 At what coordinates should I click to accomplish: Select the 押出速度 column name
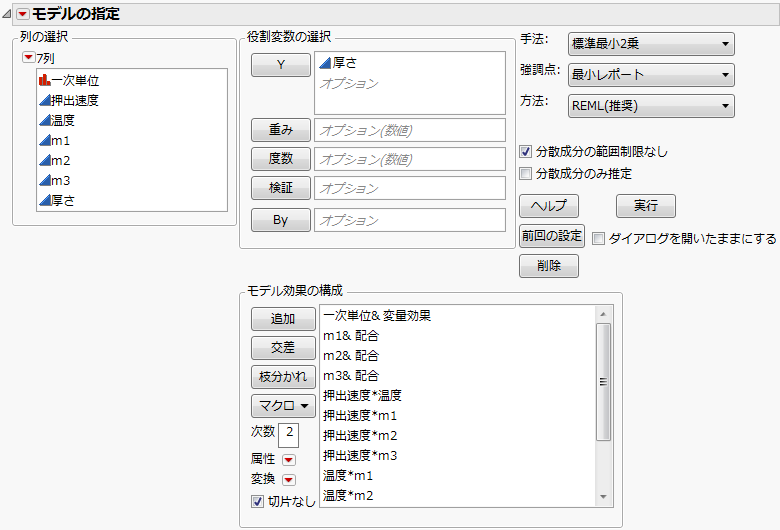click(76, 101)
